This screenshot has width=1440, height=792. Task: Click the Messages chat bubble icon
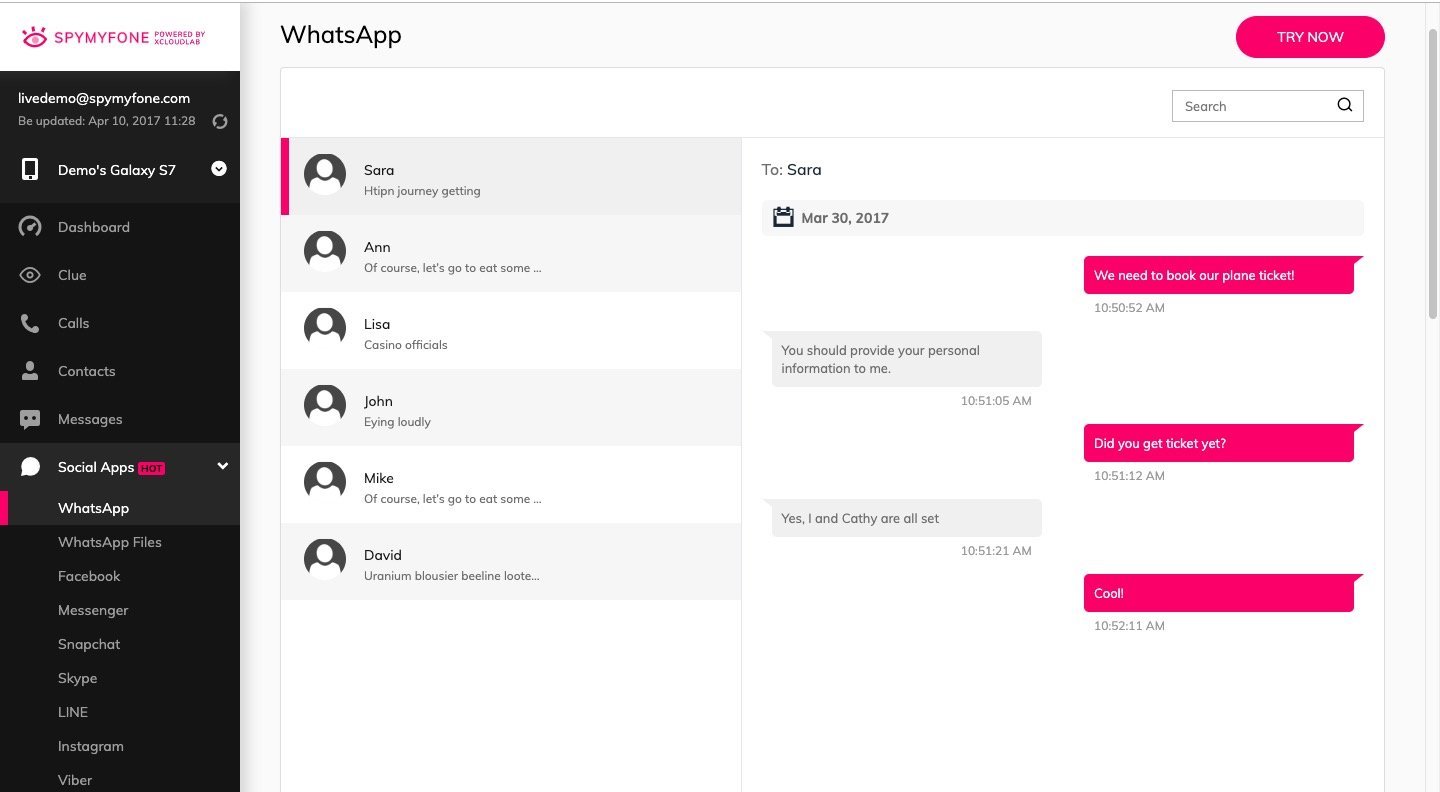[x=30, y=420]
